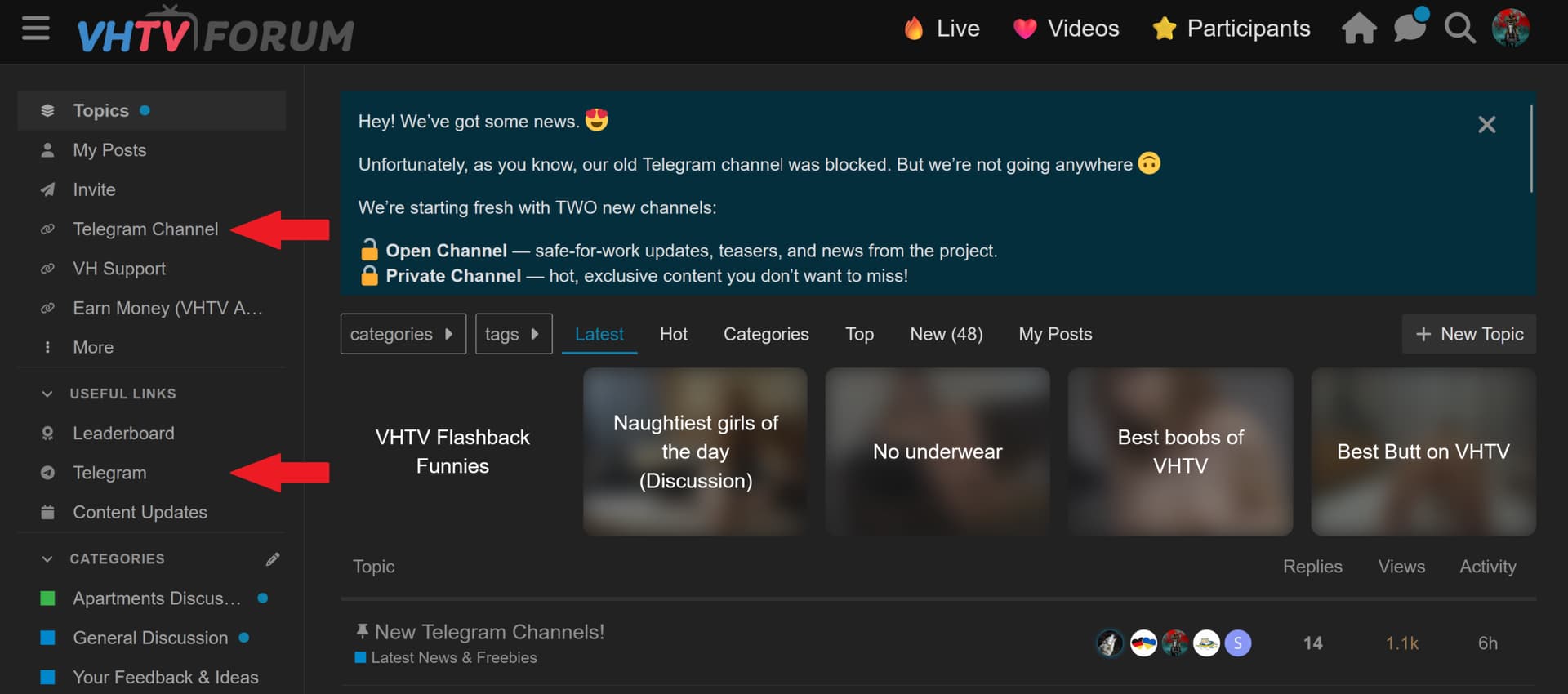
Task: Open the user profile avatar
Action: tap(1510, 29)
